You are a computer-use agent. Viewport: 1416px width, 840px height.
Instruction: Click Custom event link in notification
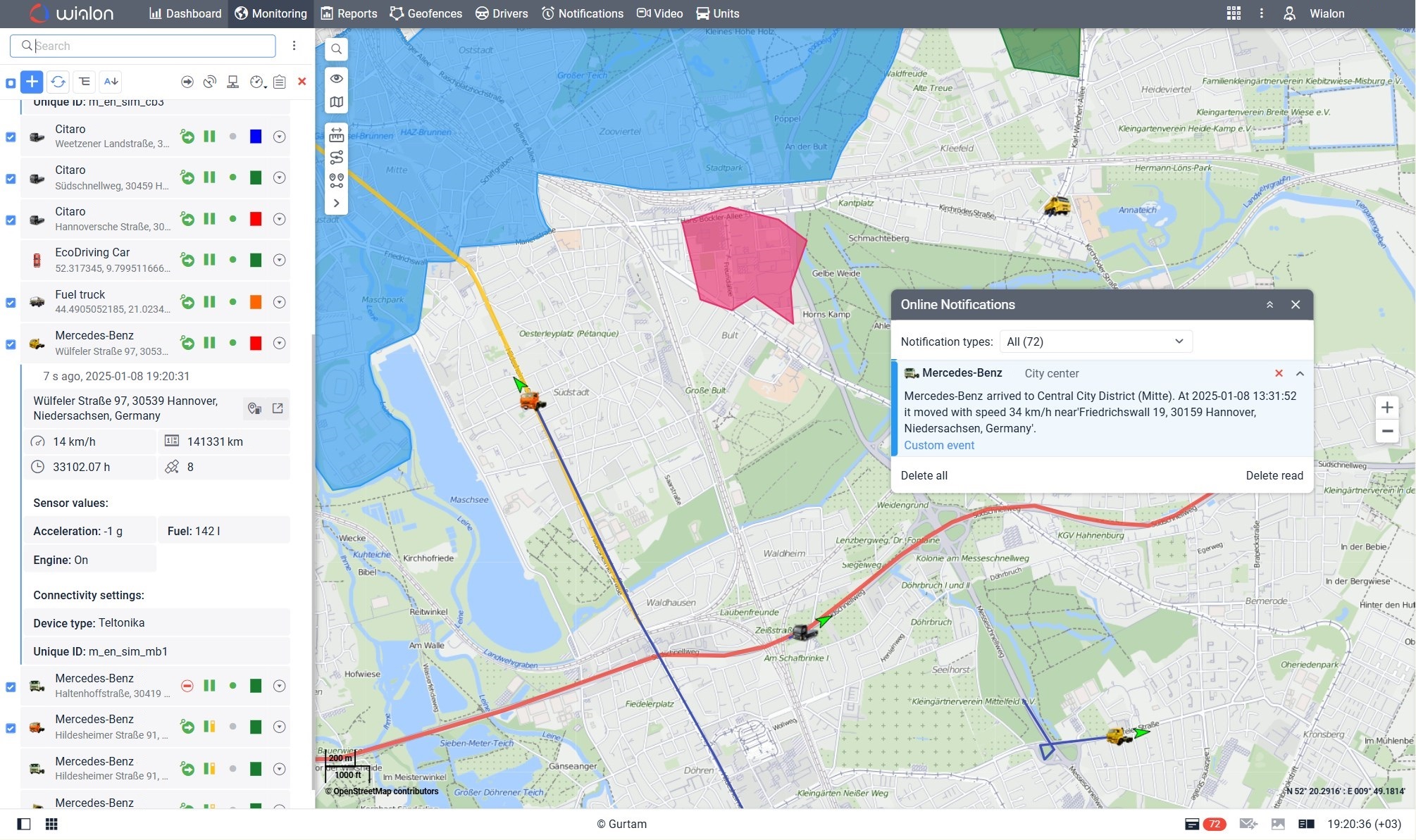click(x=939, y=444)
